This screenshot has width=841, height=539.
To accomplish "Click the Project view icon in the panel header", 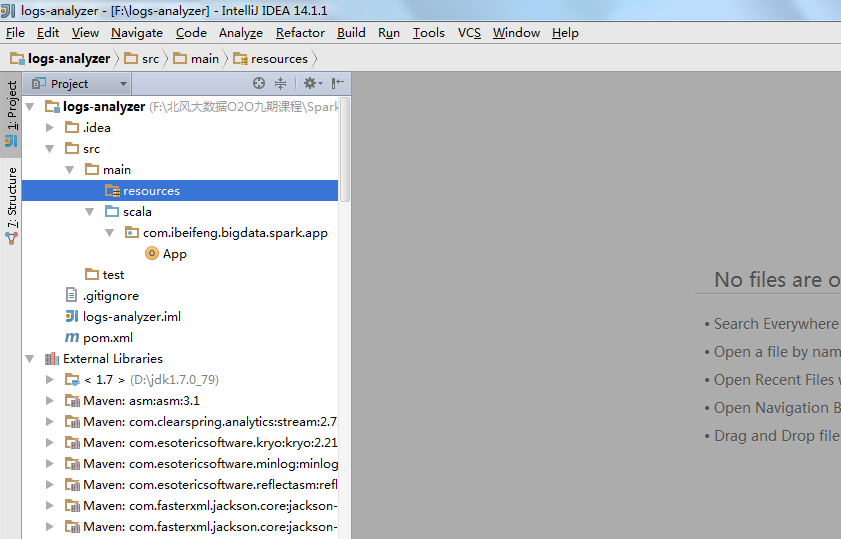I will click(x=38, y=83).
